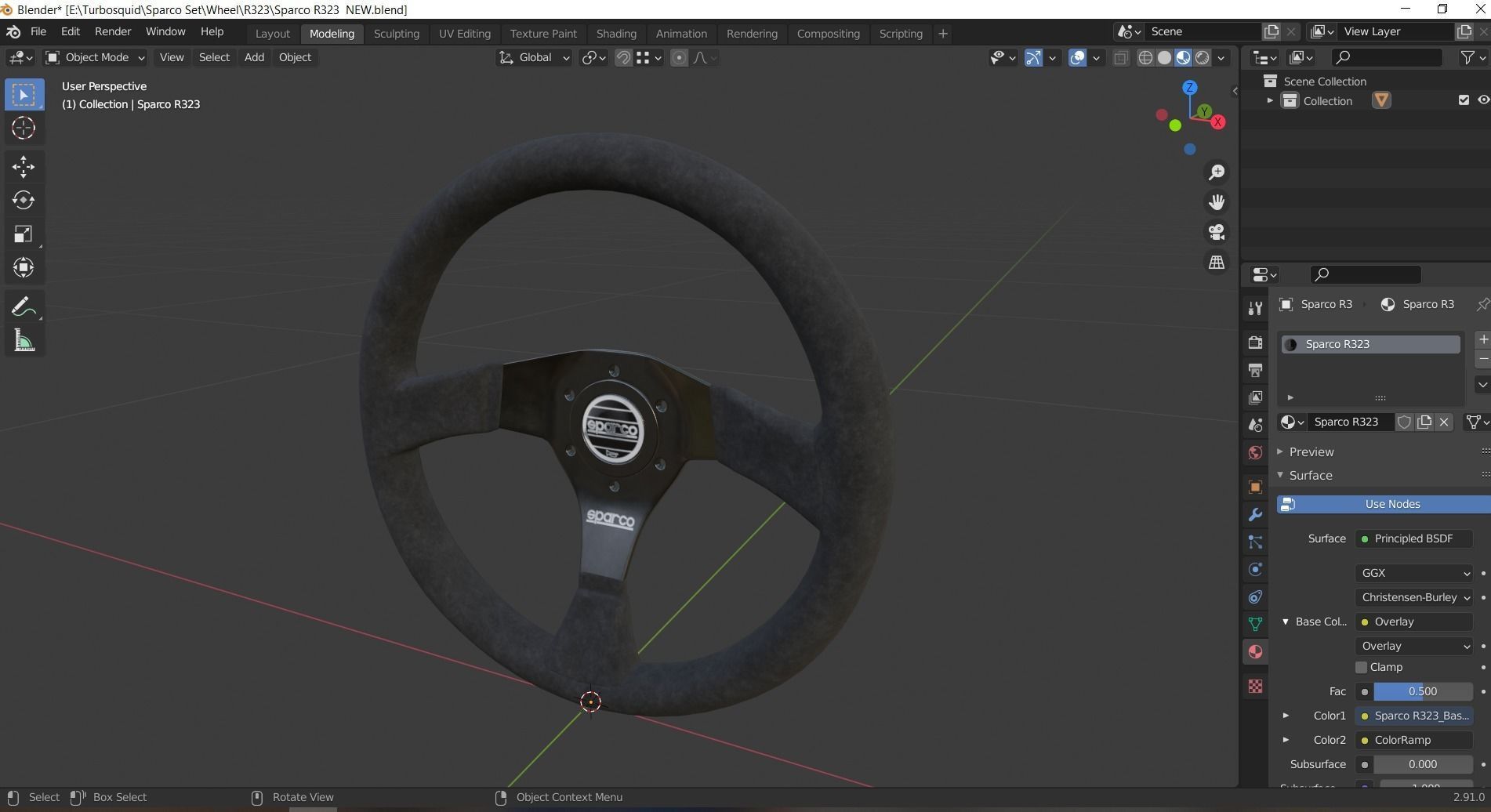
Task: Open the Render menu
Action: pyautogui.click(x=113, y=31)
